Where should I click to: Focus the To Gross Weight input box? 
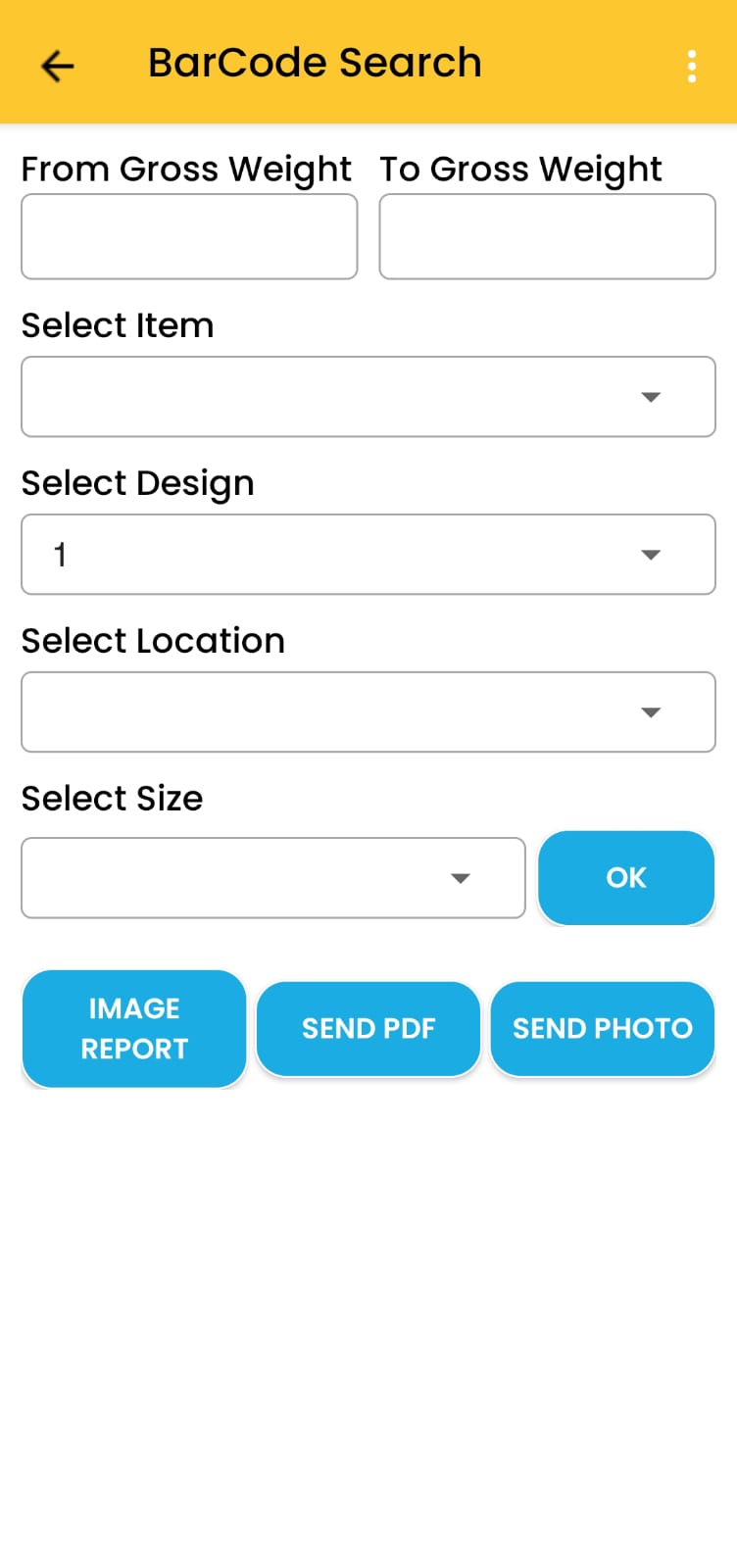(x=547, y=236)
